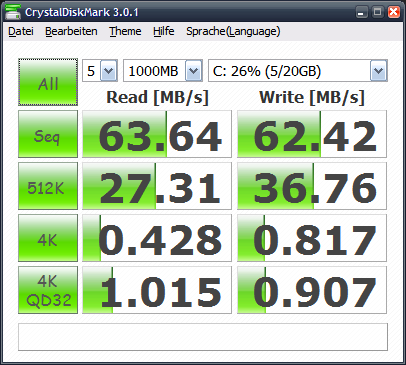Maximize the CrystalDiskMark window
Image resolution: width=406 pixels, height=365 pixels.
pyautogui.click(x=377, y=12)
